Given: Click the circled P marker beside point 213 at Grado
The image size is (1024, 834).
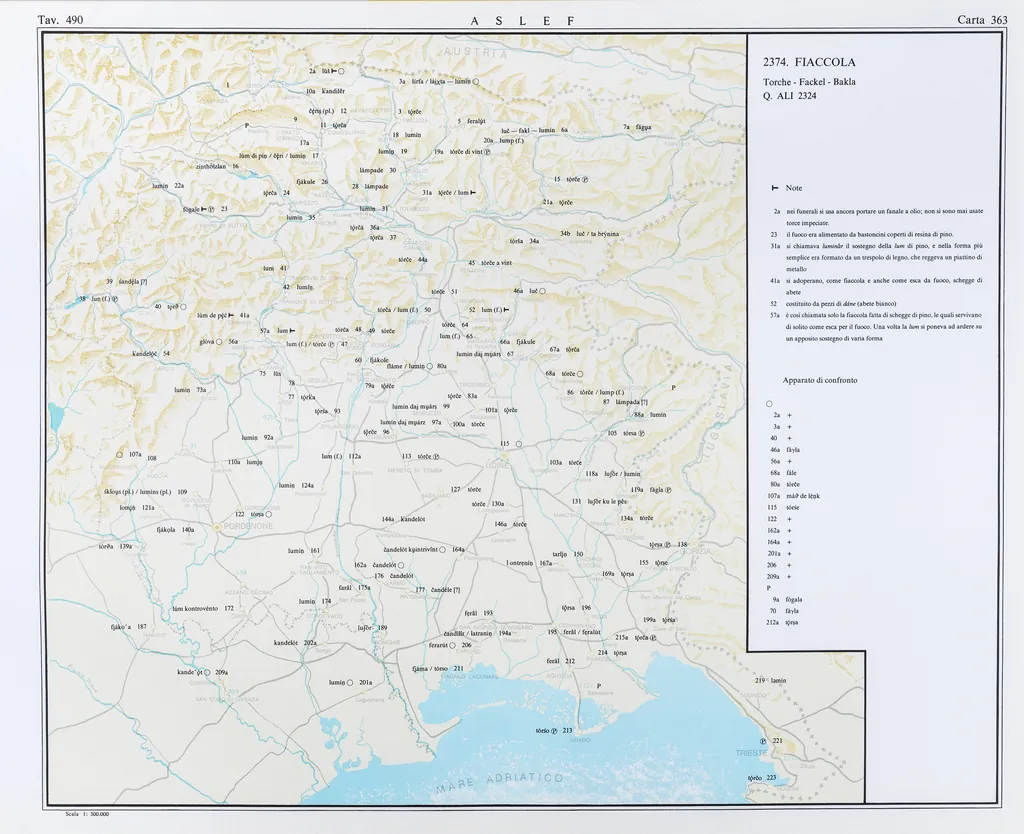Looking at the screenshot, I should (x=554, y=731).
